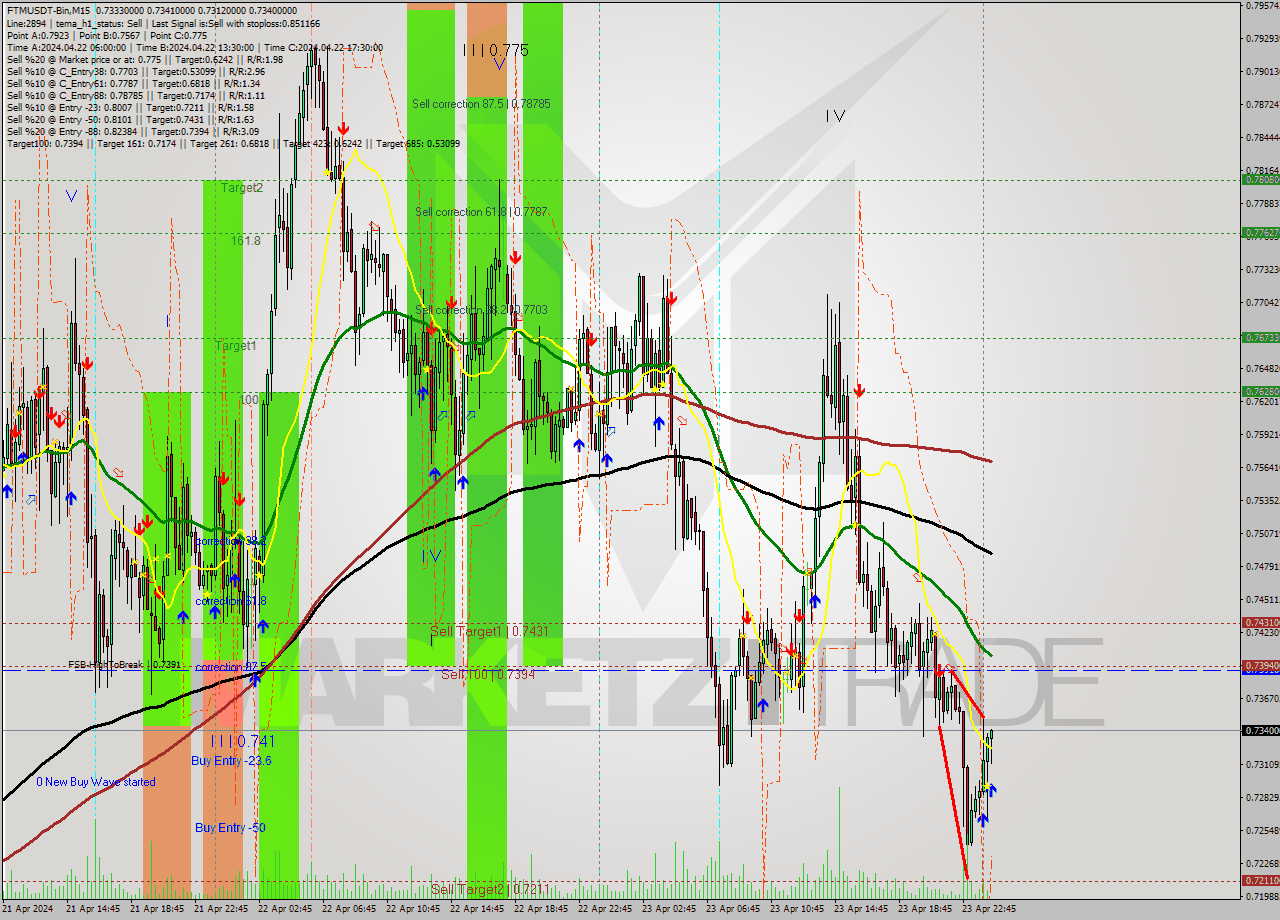Image resolution: width=1280 pixels, height=920 pixels.
Task: Click the '21 Apr 22:45' time axis label
Action: click(x=221, y=909)
